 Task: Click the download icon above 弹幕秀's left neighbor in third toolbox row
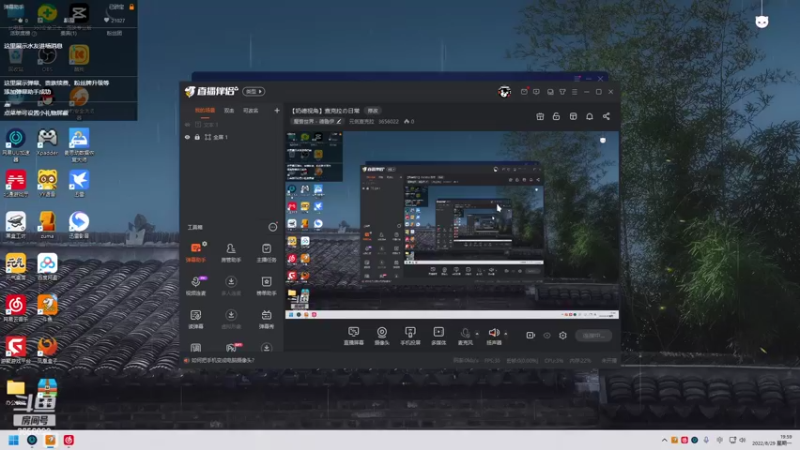click(231, 315)
